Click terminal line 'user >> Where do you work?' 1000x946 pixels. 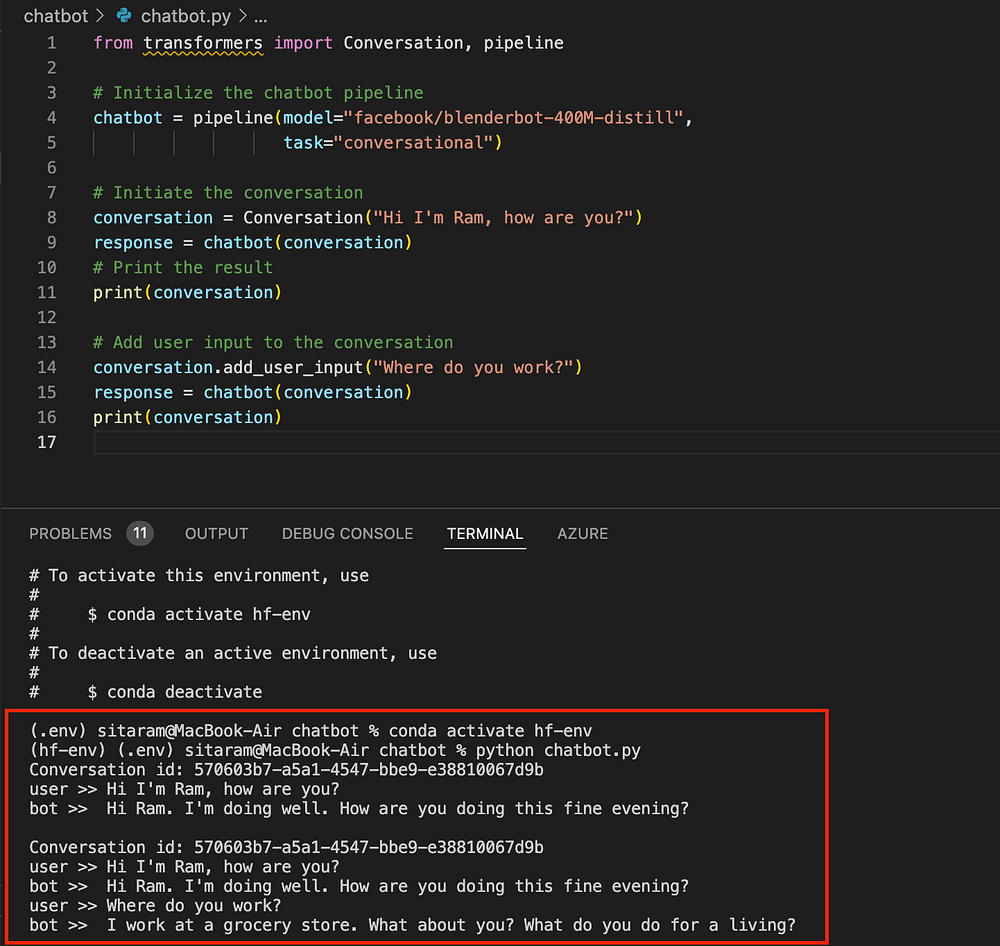tap(155, 906)
